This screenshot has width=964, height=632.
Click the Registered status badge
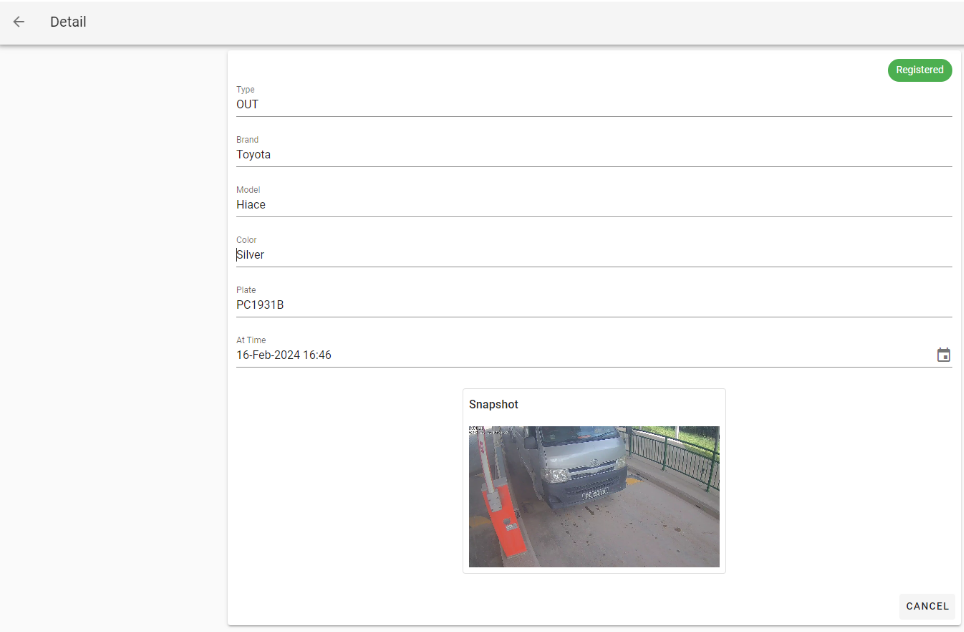coord(919,70)
